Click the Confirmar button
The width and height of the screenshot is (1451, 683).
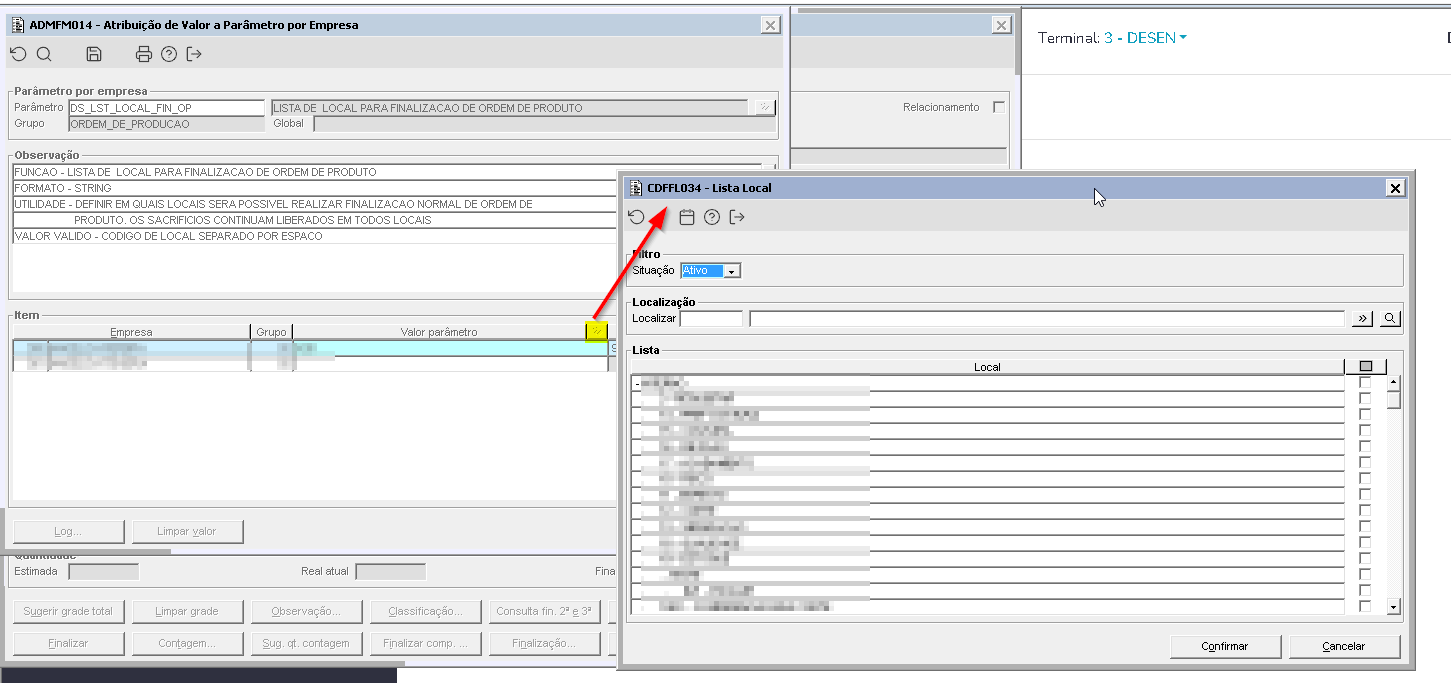coord(1224,646)
